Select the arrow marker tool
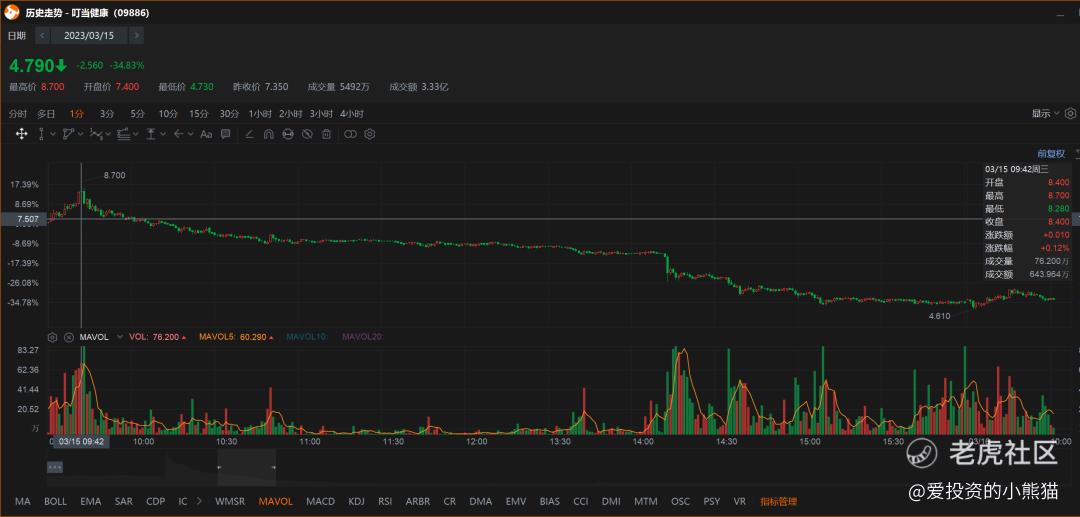1080x517 pixels. point(178,134)
